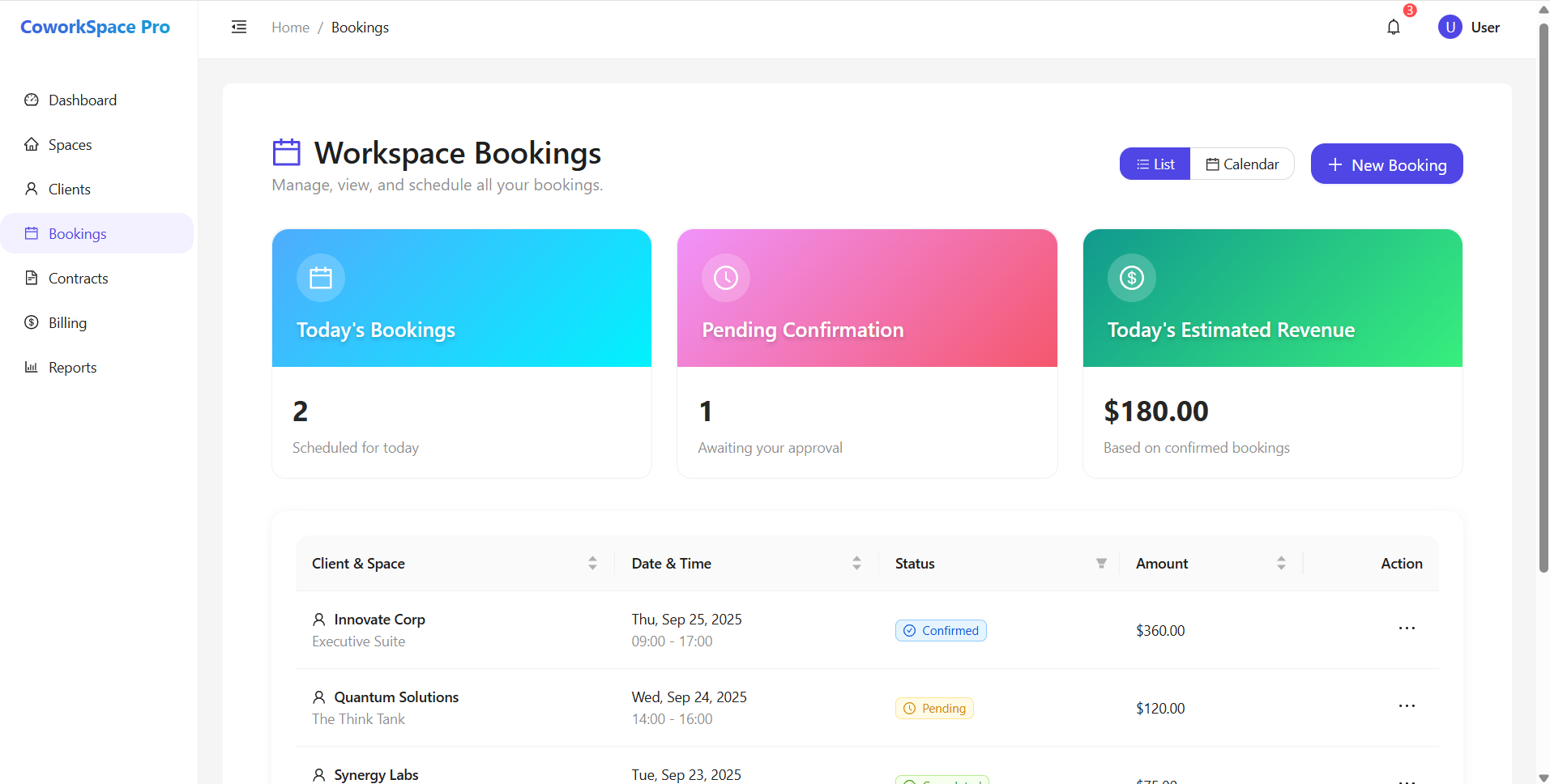Open actions menu for Quantum Solutions row
Viewport: 1550px width, 784px height.
point(1407,706)
